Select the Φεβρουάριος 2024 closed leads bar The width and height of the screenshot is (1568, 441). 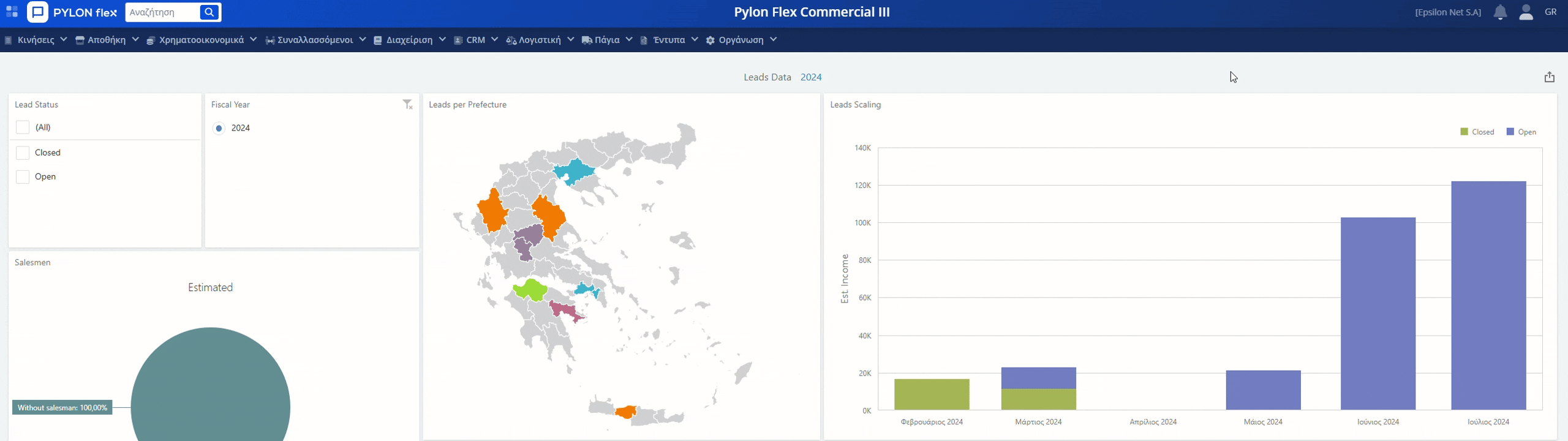[932, 394]
